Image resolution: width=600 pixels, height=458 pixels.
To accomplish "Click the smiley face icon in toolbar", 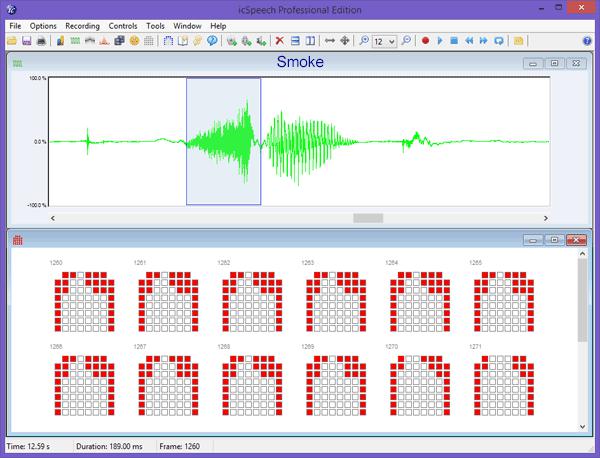I will 134,41.
